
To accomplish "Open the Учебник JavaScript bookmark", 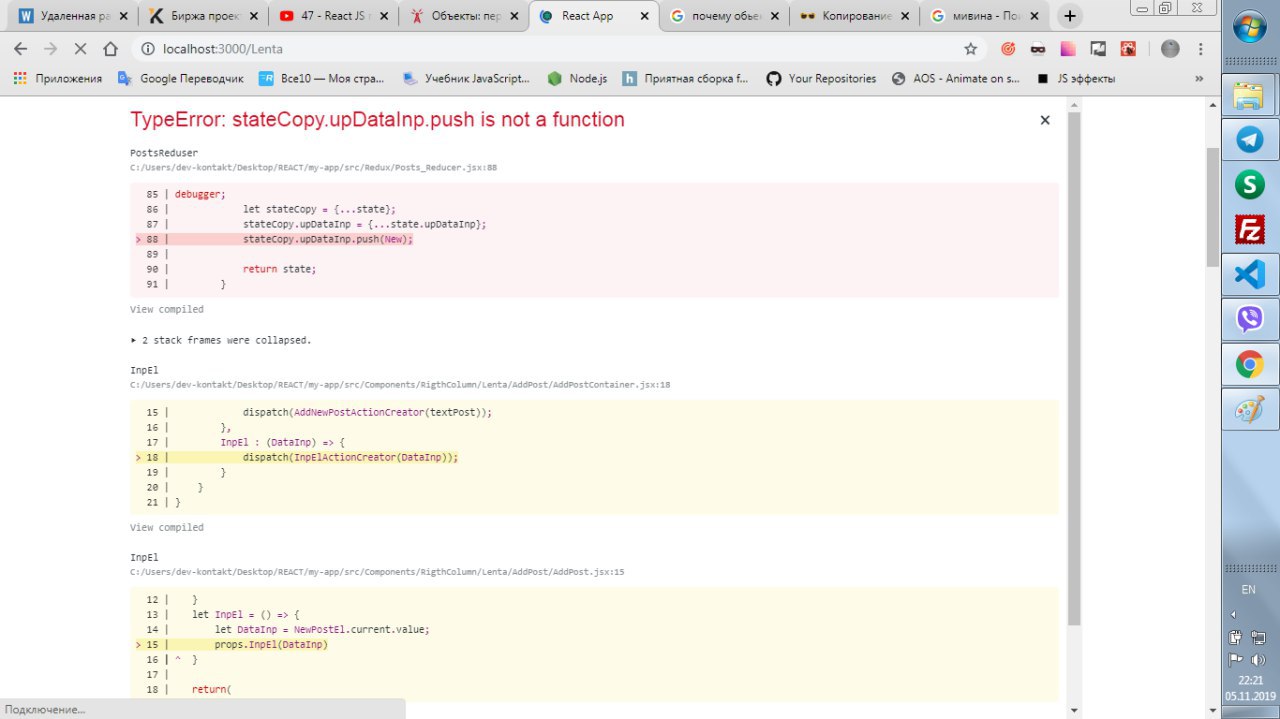I will click(x=466, y=78).
